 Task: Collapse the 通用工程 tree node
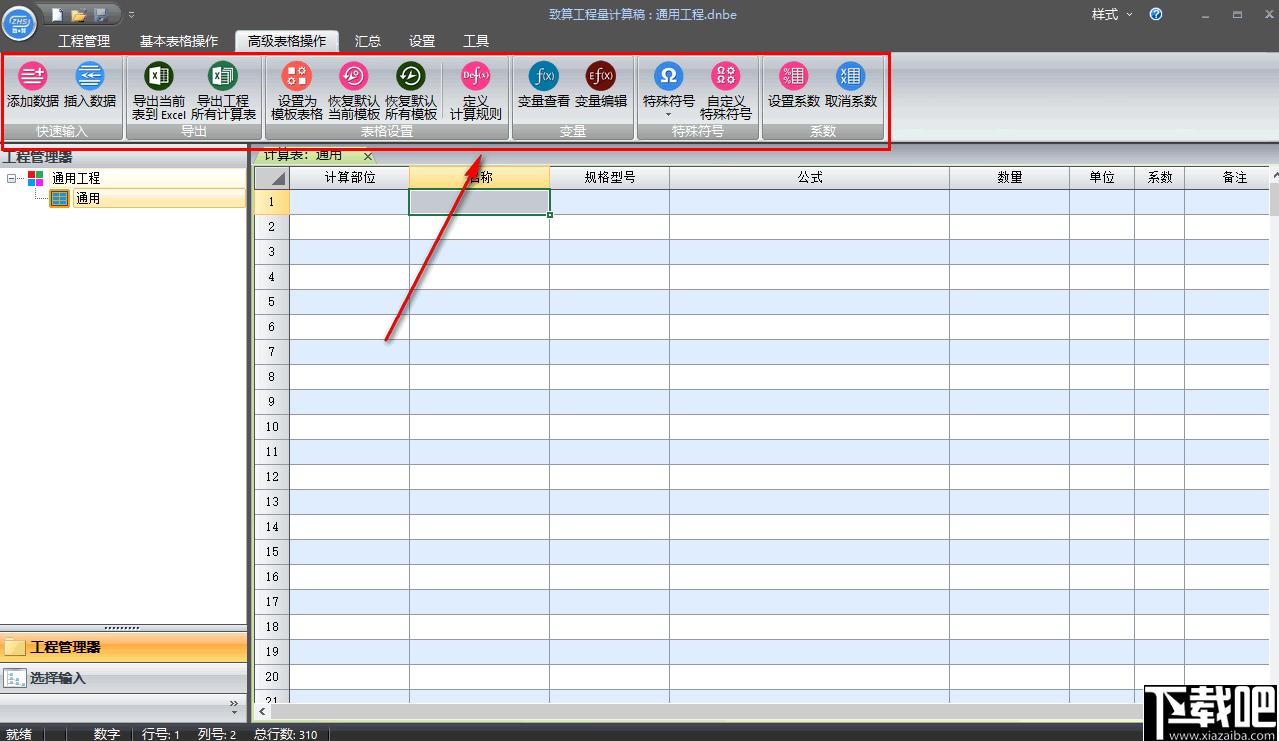click(12, 178)
